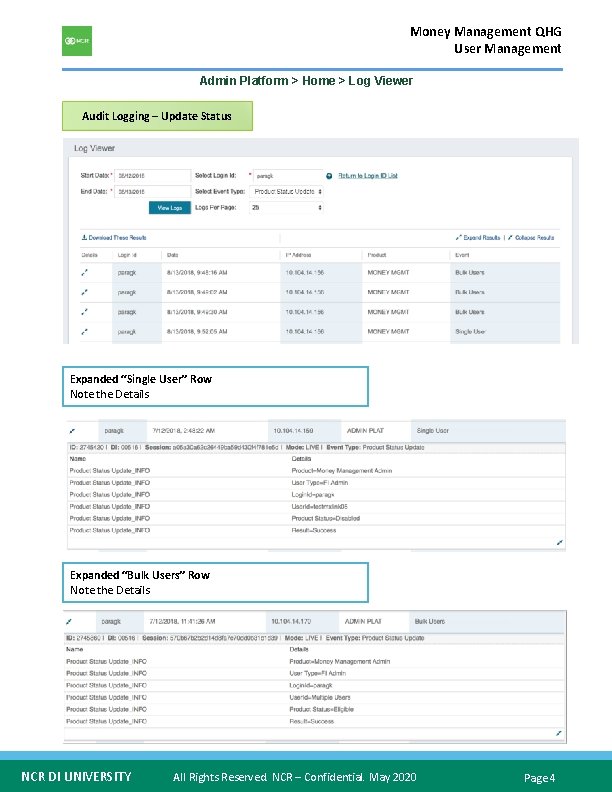
Task: Click the View Logs button
Action: [170, 208]
